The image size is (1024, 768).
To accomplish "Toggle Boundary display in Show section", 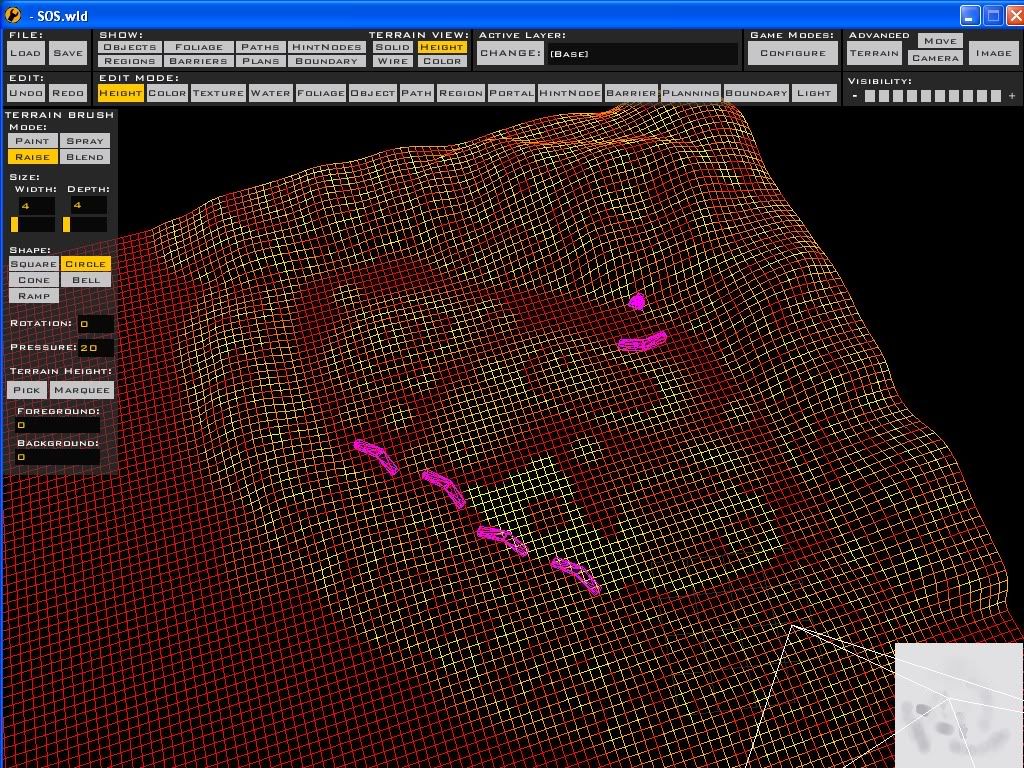I will coord(327,61).
